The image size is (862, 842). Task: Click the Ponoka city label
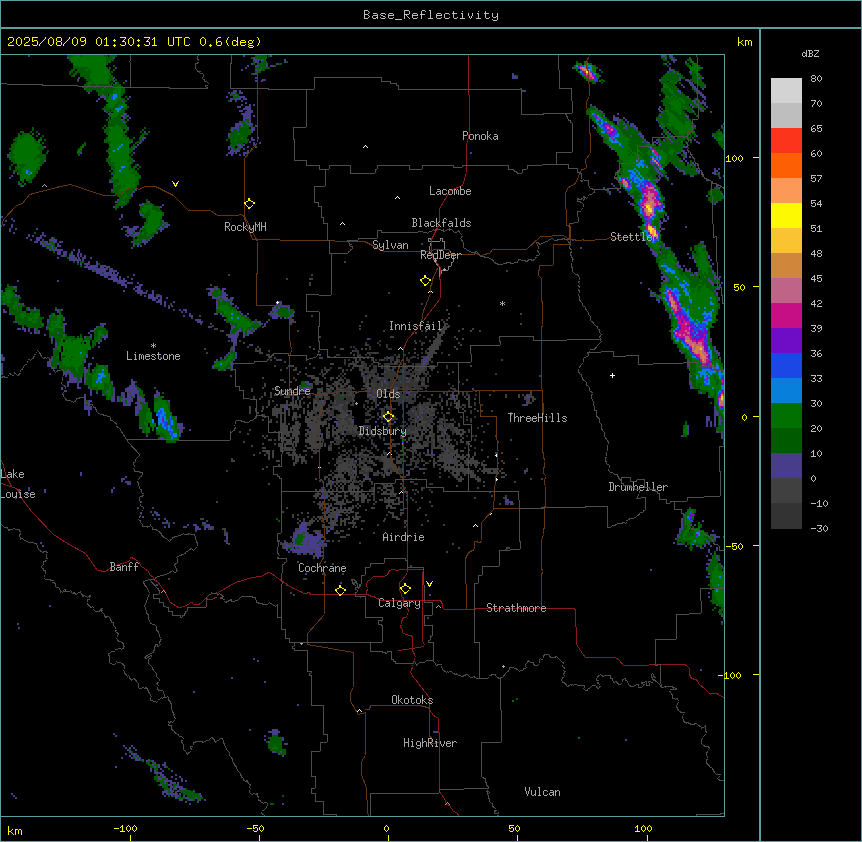pyautogui.click(x=480, y=136)
